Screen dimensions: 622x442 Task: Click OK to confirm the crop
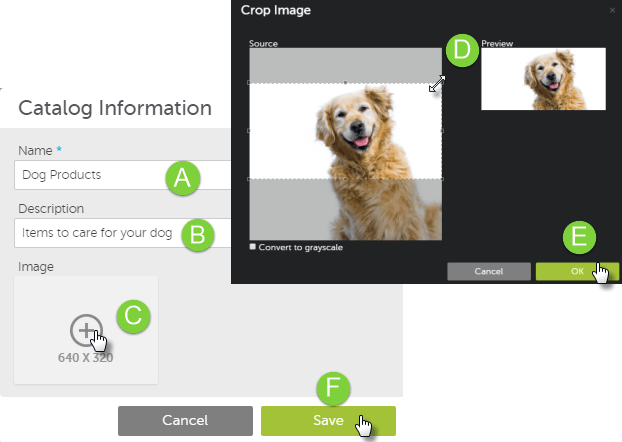point(576,270)
